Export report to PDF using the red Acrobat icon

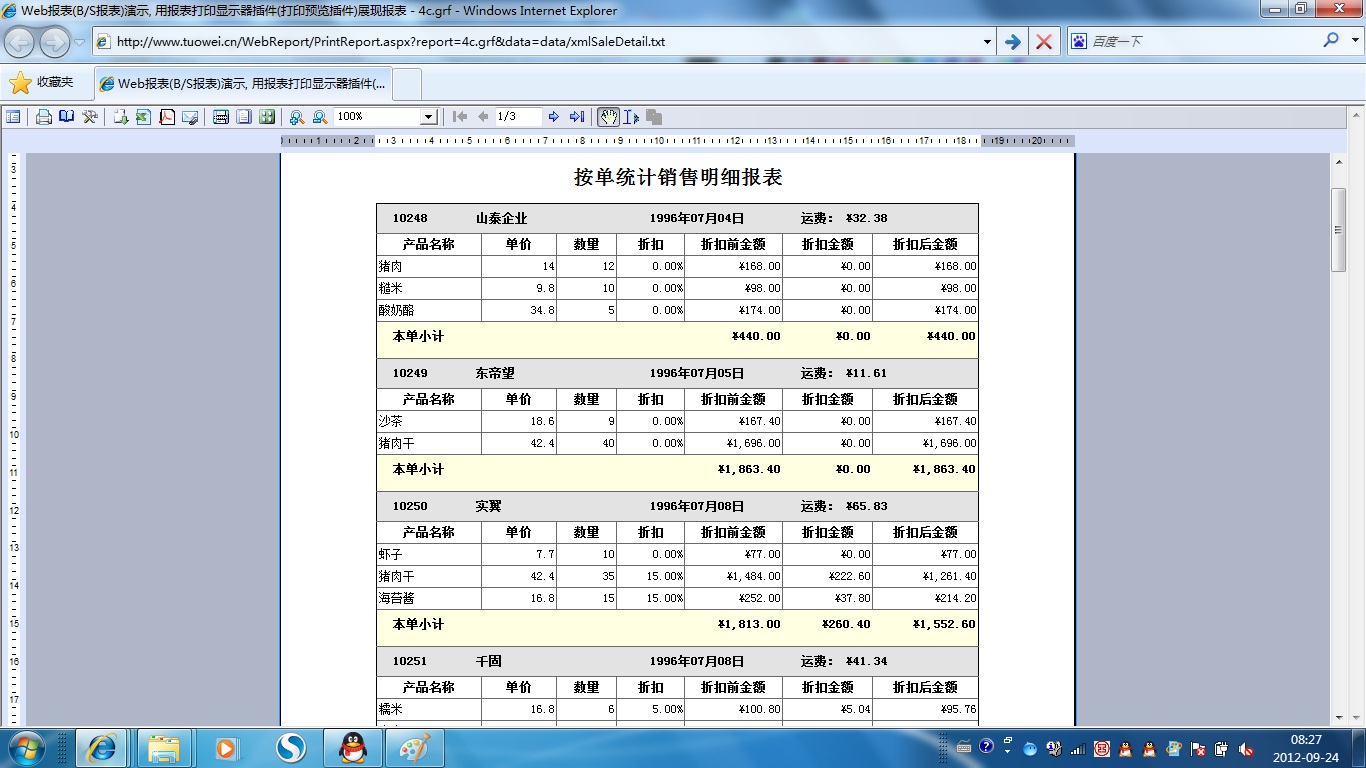[166, 117]
